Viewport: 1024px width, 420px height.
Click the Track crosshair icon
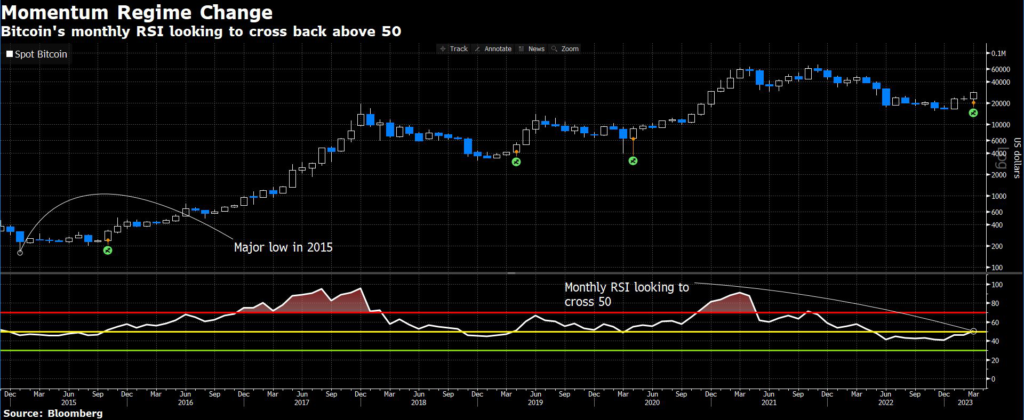click(444, 48)
